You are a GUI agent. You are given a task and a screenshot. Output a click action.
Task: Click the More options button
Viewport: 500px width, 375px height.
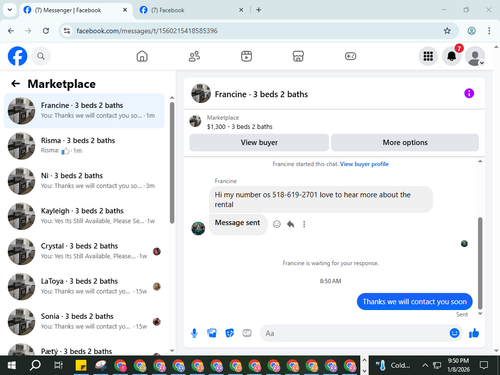[x=405, y=142]
